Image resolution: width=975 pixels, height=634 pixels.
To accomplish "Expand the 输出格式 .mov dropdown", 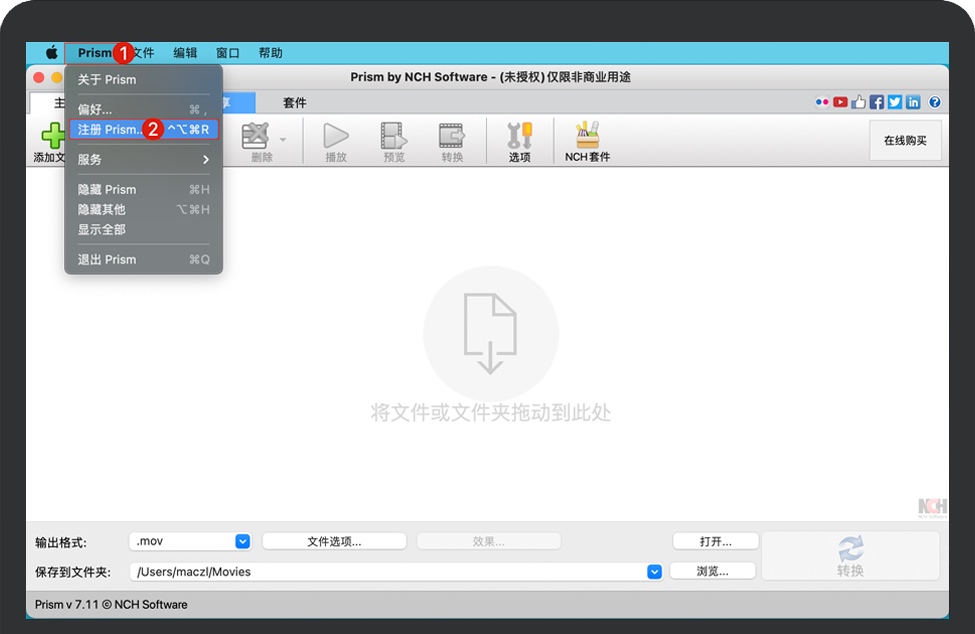I will click(x=242, y=541).
